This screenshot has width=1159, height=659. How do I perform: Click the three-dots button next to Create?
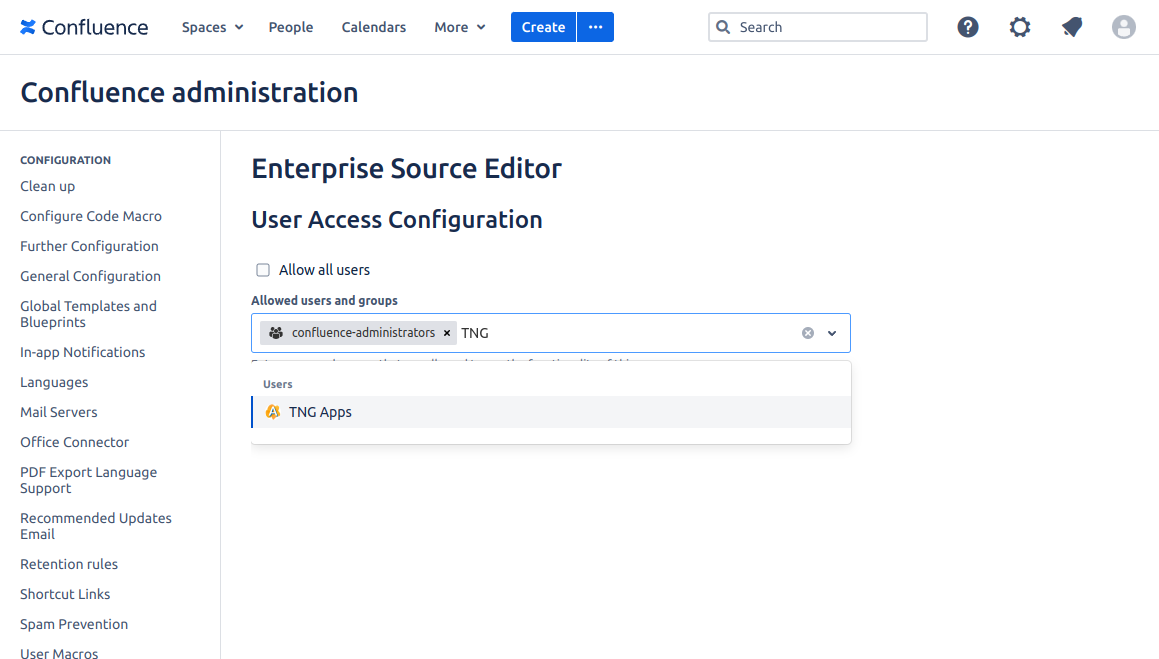596,27
